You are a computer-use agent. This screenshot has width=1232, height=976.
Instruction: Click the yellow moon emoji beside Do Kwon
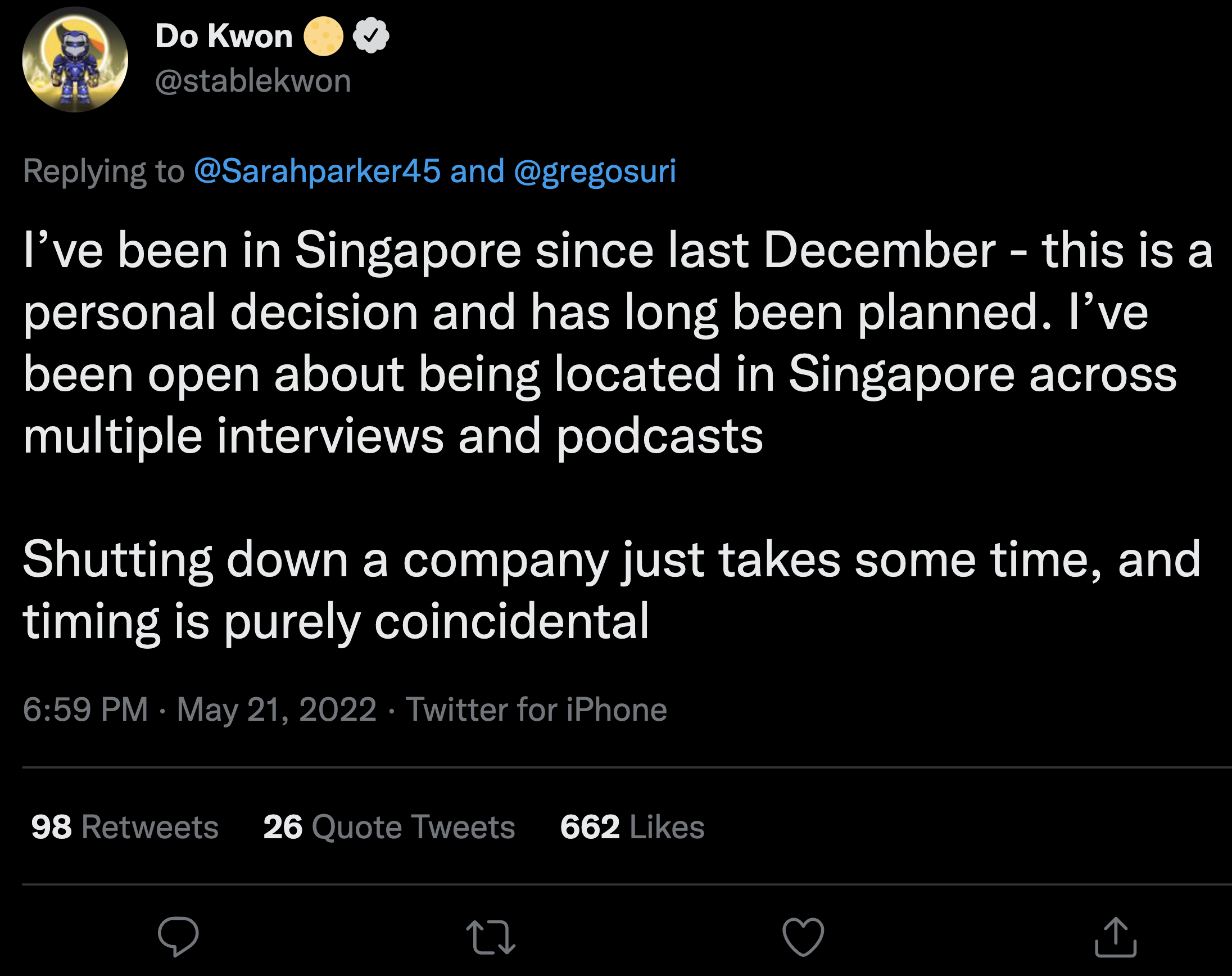(323, 36)
